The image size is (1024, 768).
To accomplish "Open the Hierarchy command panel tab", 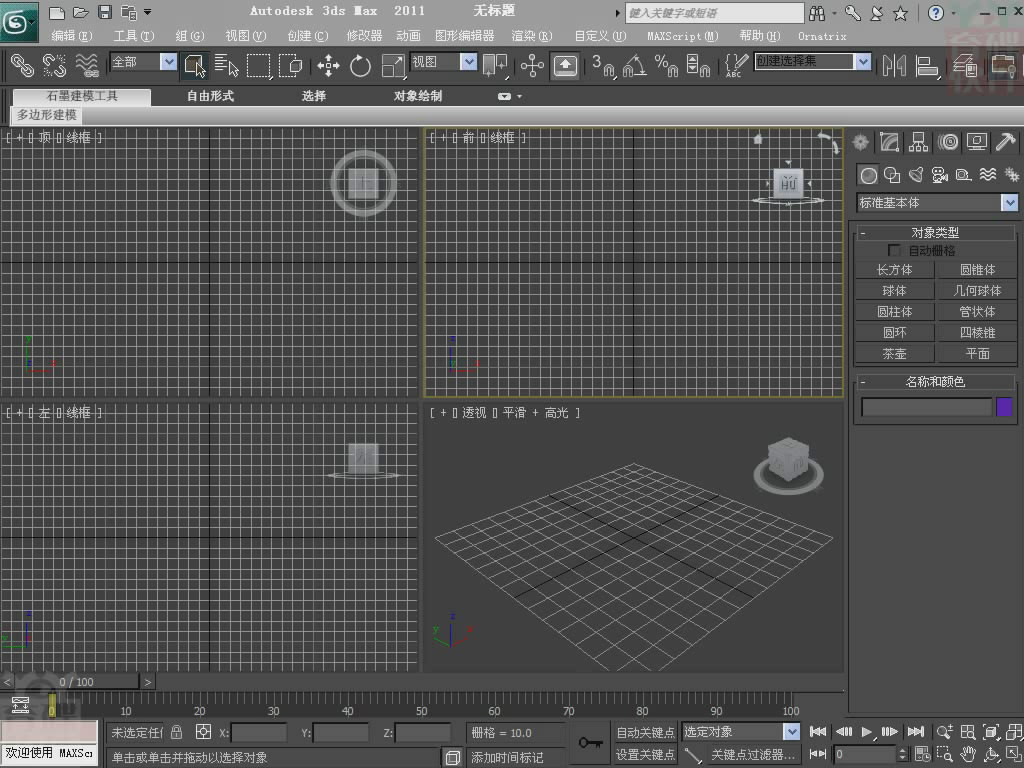I will 918,142.
